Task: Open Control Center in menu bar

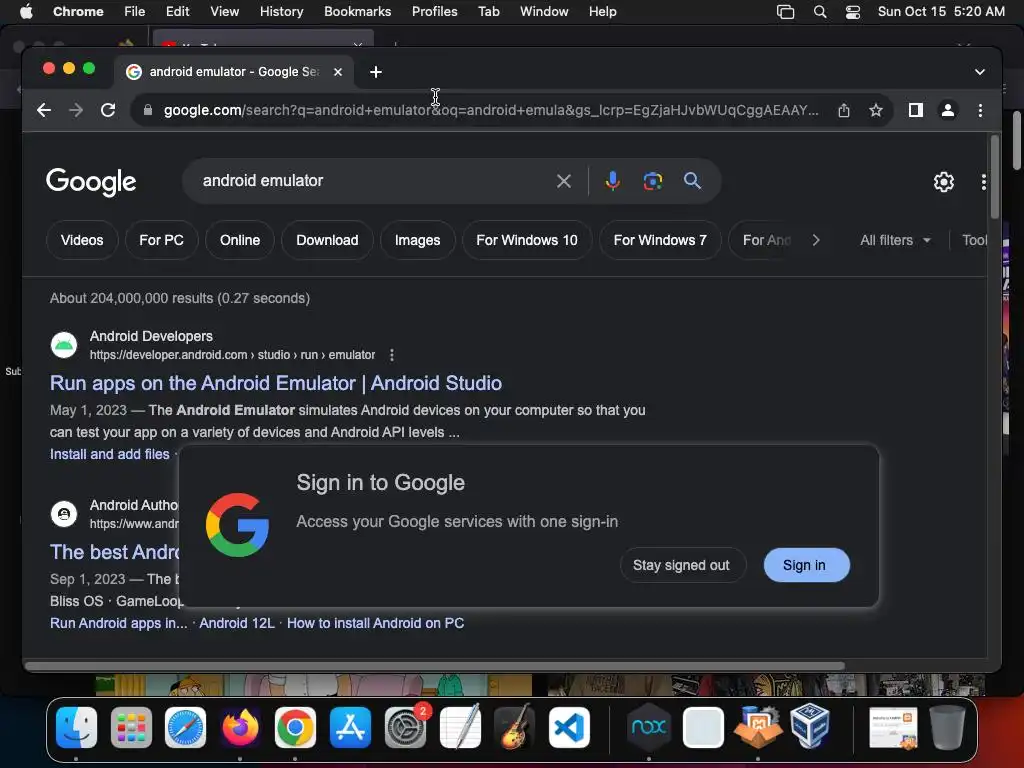Action: click(852, 12)
